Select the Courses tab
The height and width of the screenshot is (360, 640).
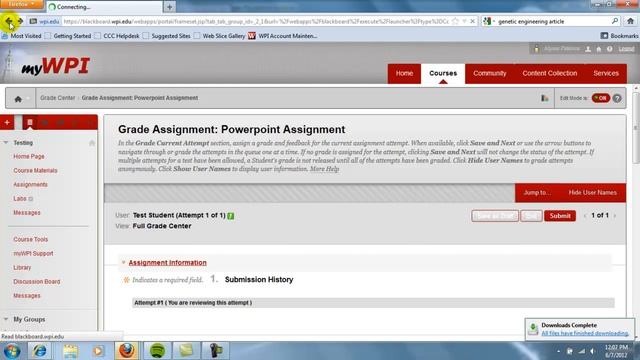[x=443, y=73]
